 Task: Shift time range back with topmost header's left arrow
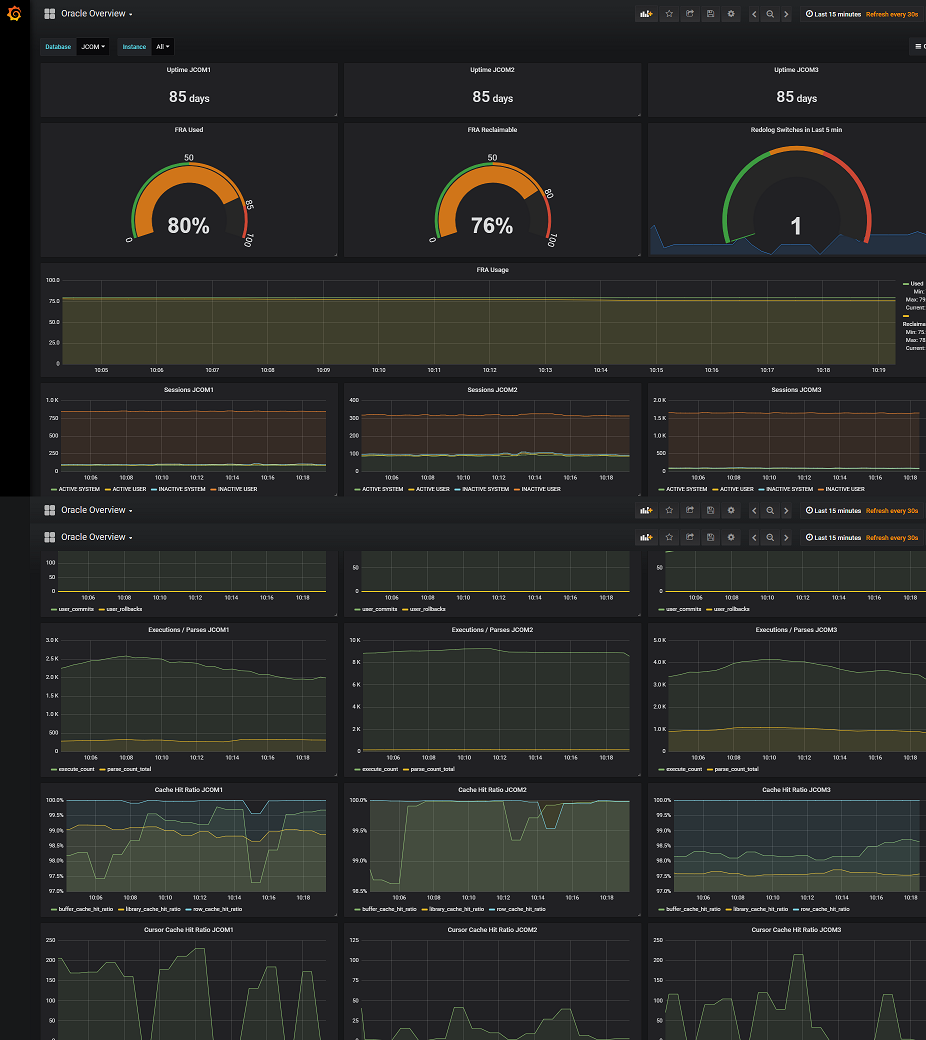(754, 14)
